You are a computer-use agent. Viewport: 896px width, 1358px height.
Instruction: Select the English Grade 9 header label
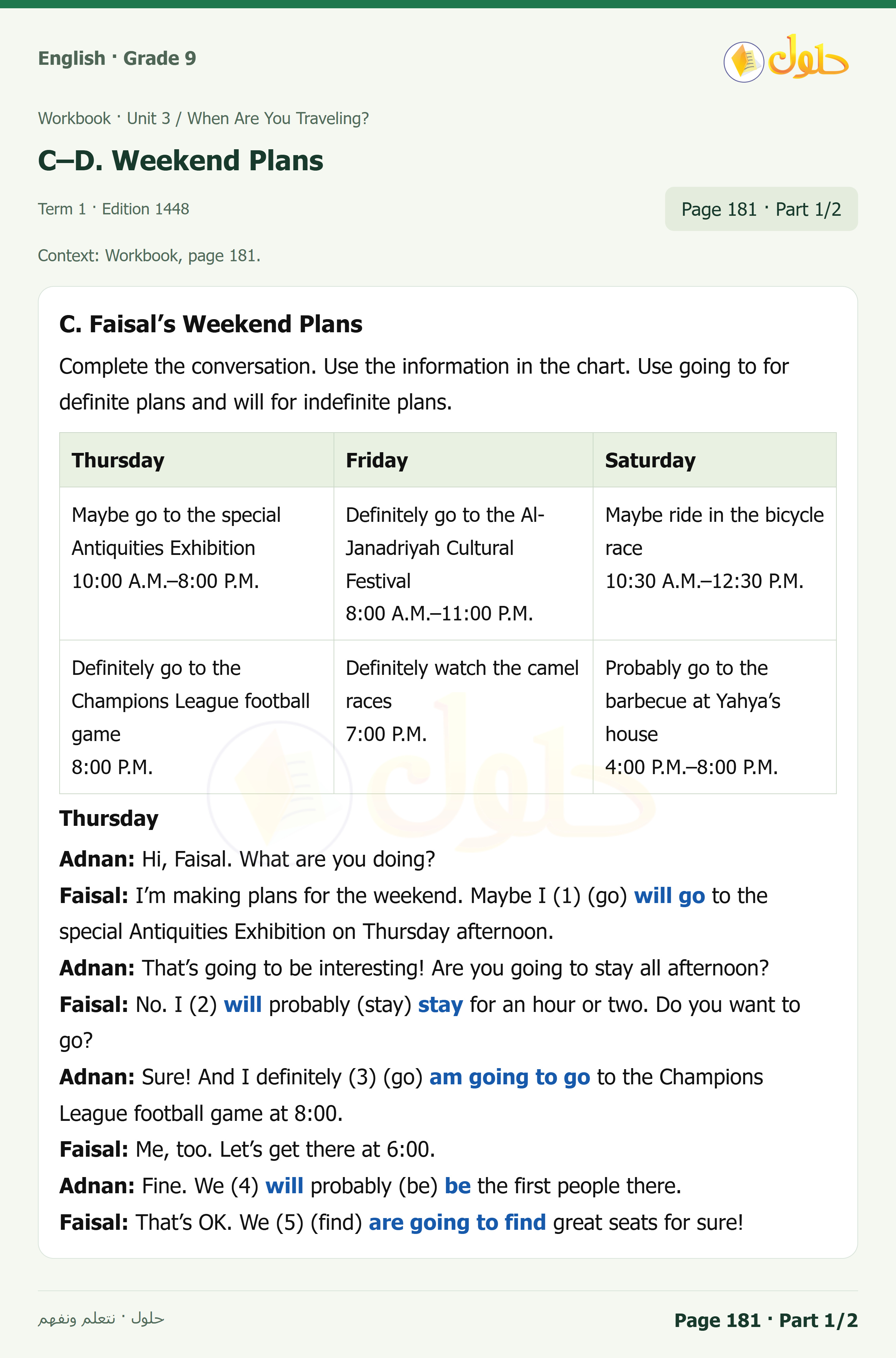[x=117, y=58]
